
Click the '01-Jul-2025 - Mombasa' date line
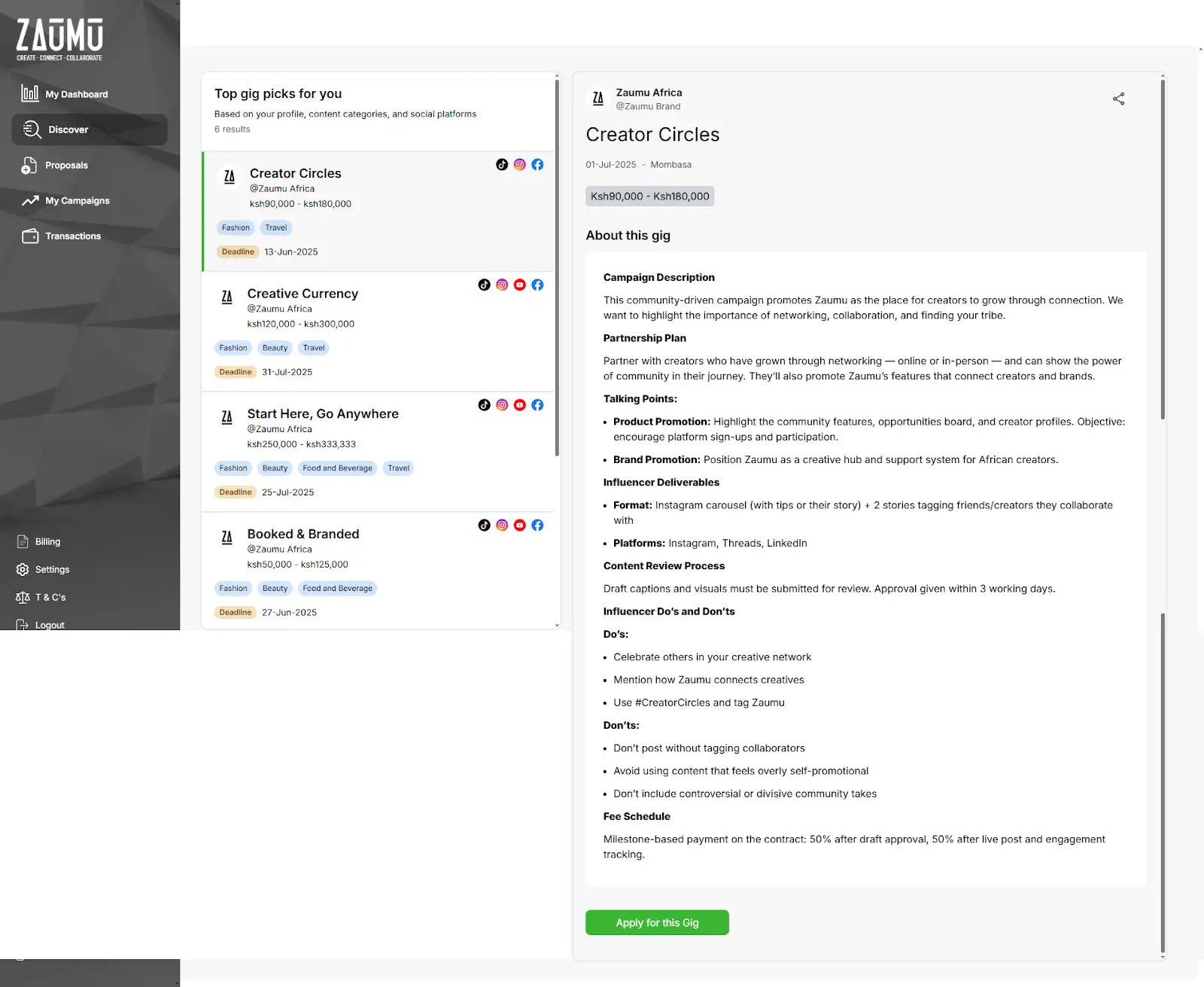(x=638, y=164)
